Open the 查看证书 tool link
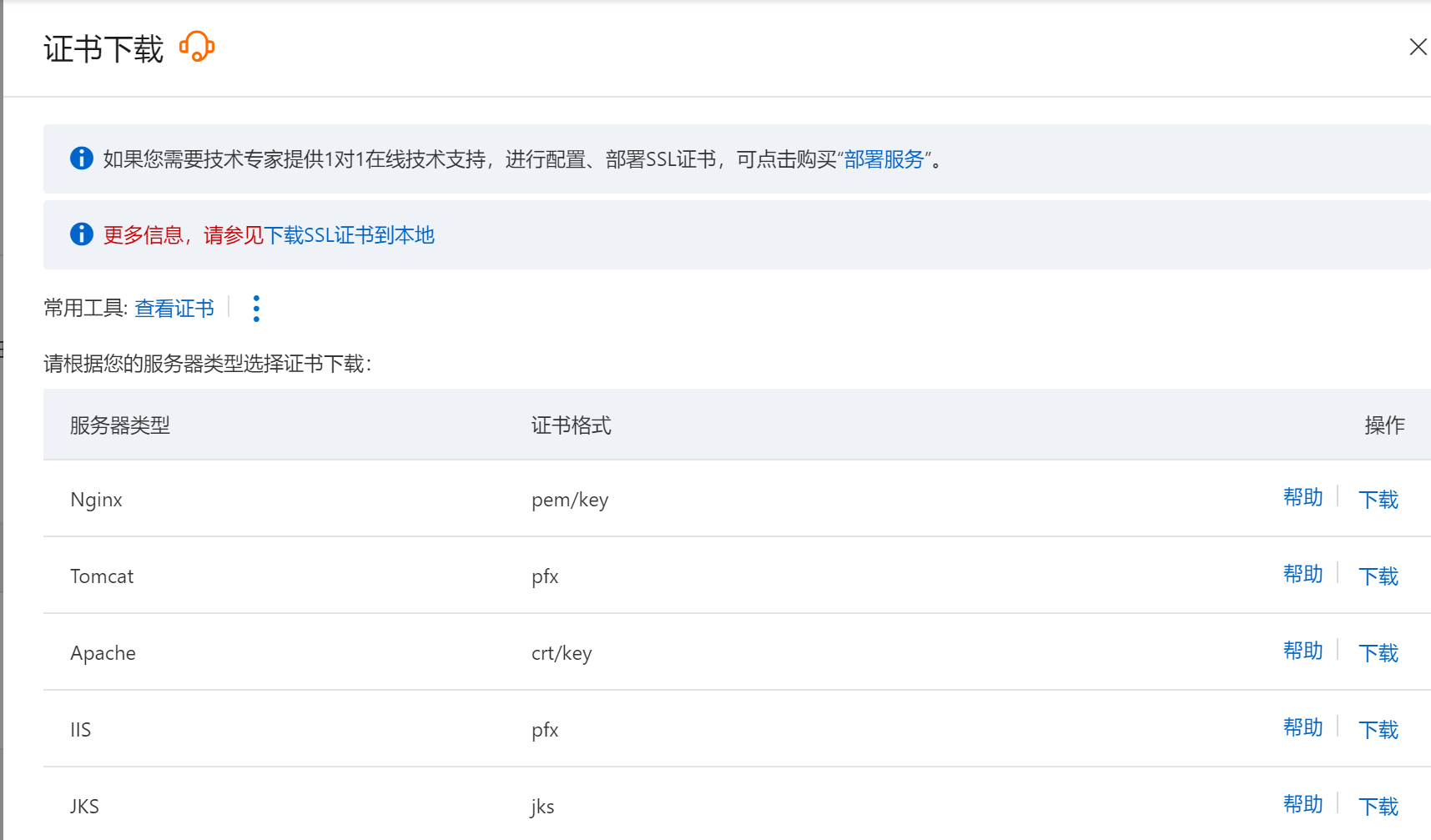Screen dimensions: 1431x840 pos(174,309)
